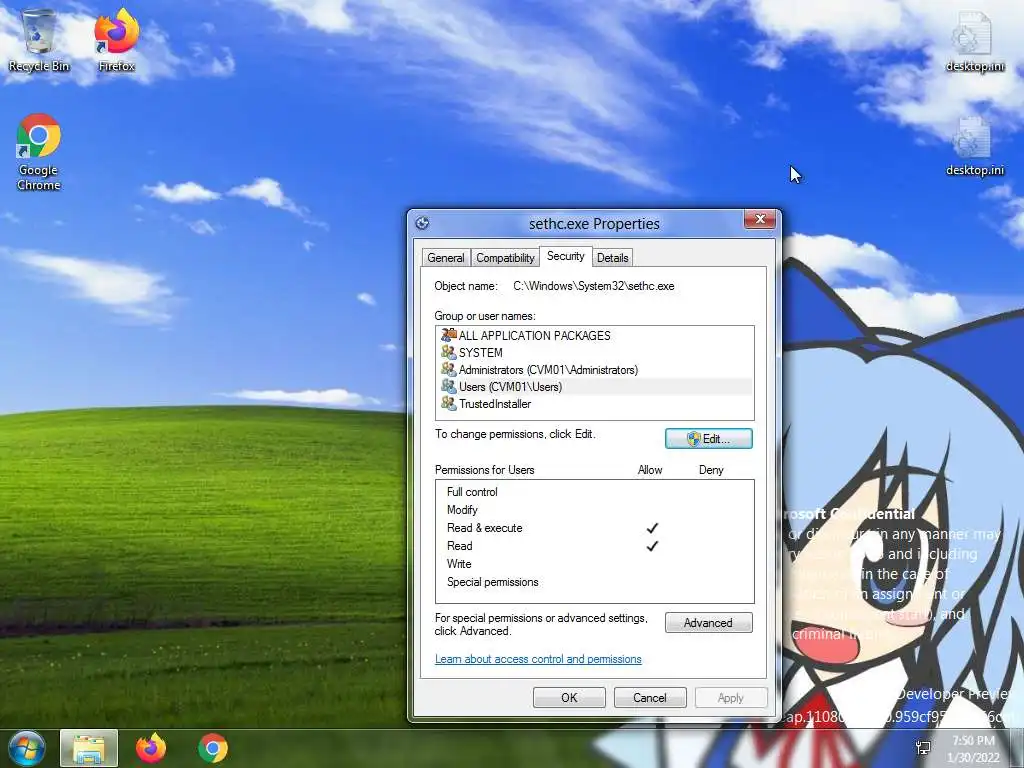Click the Full control permission row
Image resolution: width=1024 pixels, height=768 pixels.
[594, 492]
